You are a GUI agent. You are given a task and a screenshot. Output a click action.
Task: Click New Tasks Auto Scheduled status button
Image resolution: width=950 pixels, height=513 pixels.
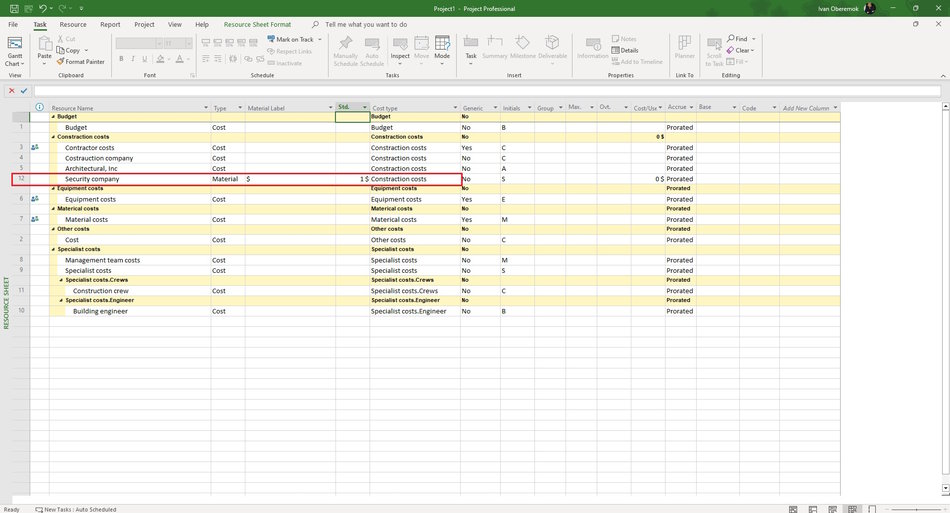coord(76,509)
